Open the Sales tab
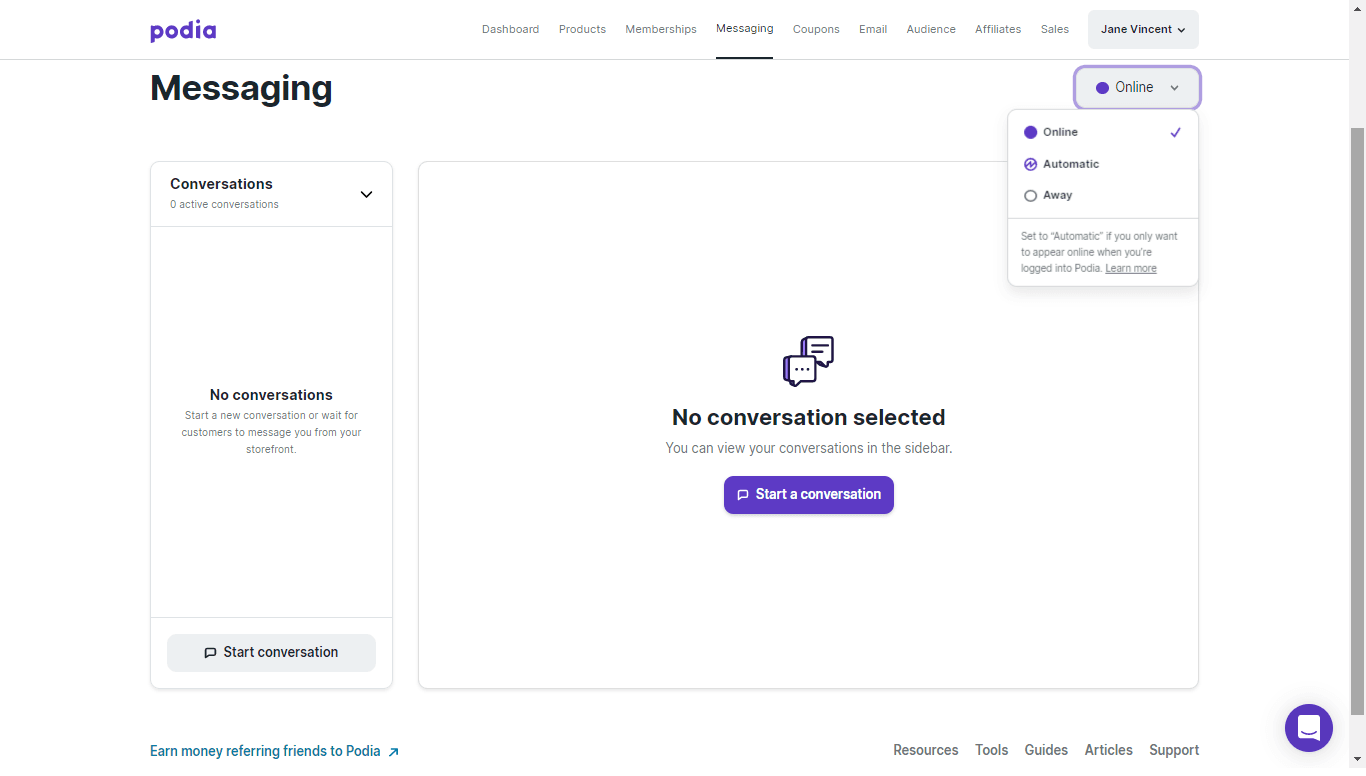 pyautogui.click(x=1055, y=29)
